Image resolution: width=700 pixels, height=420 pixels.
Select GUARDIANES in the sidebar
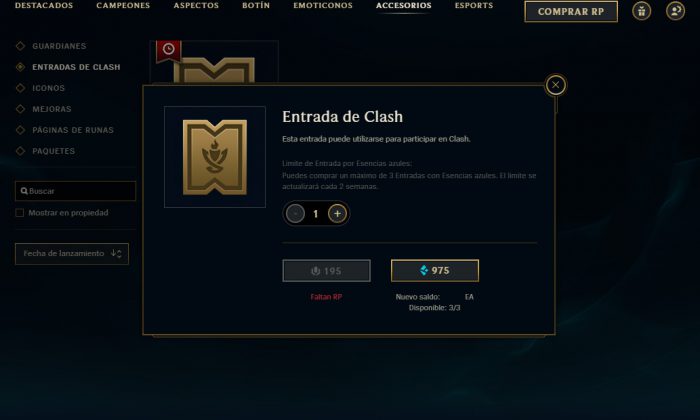(x=59, y=46)
